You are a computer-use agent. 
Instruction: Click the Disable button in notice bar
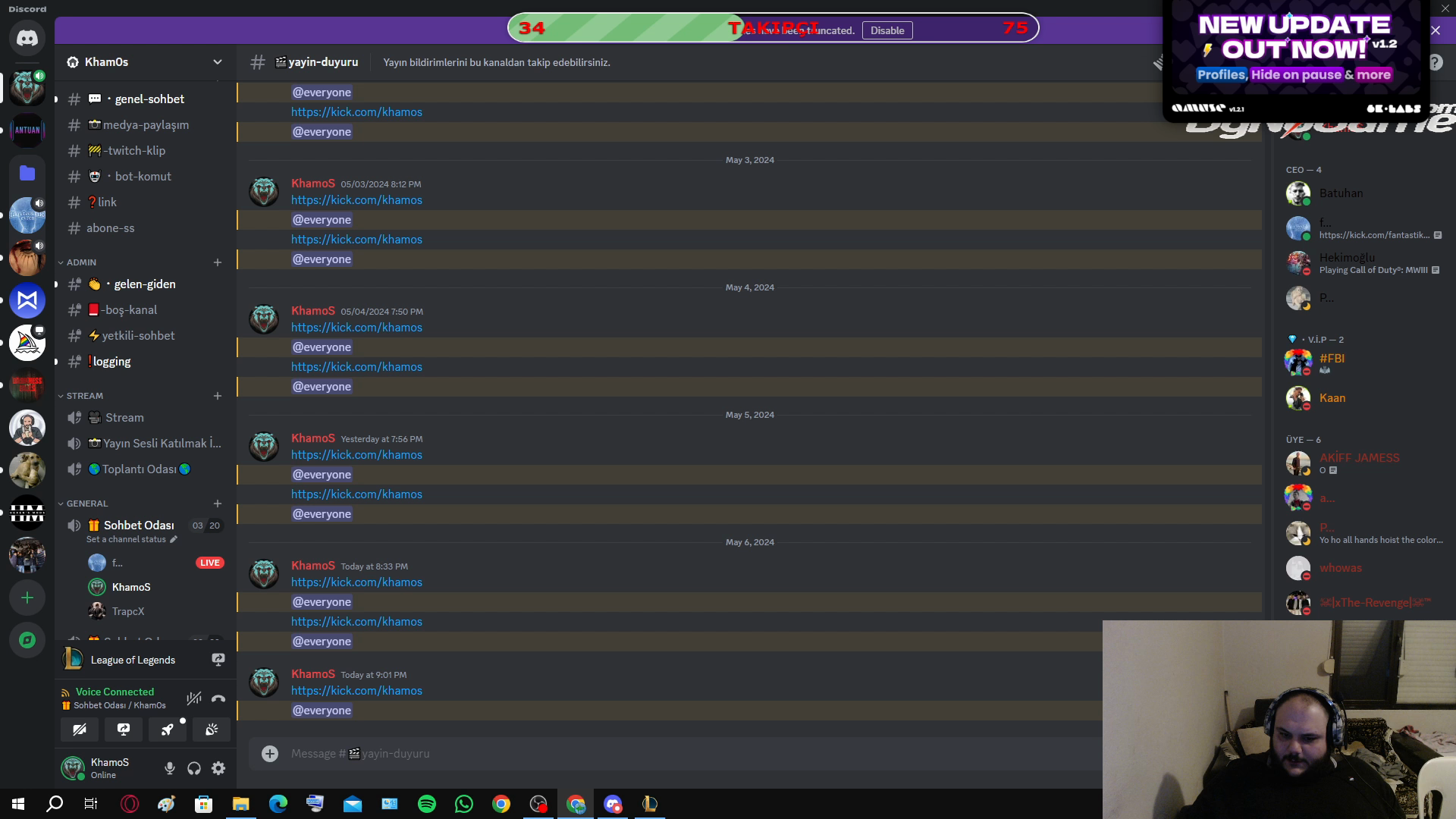887,30
